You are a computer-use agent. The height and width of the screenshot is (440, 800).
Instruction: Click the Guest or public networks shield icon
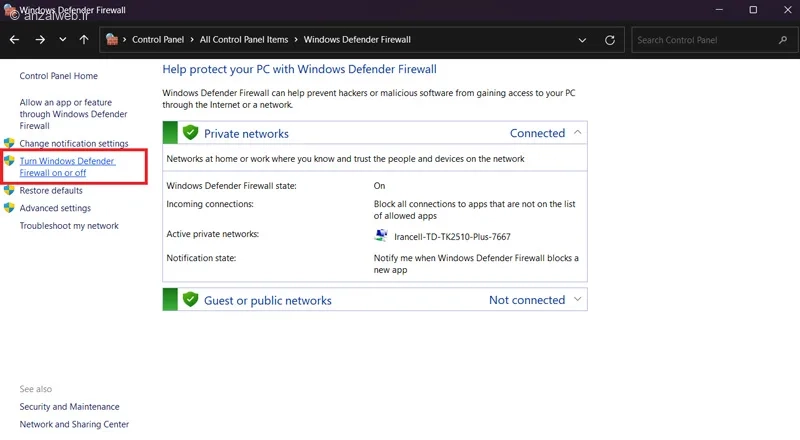click(190, 300)
